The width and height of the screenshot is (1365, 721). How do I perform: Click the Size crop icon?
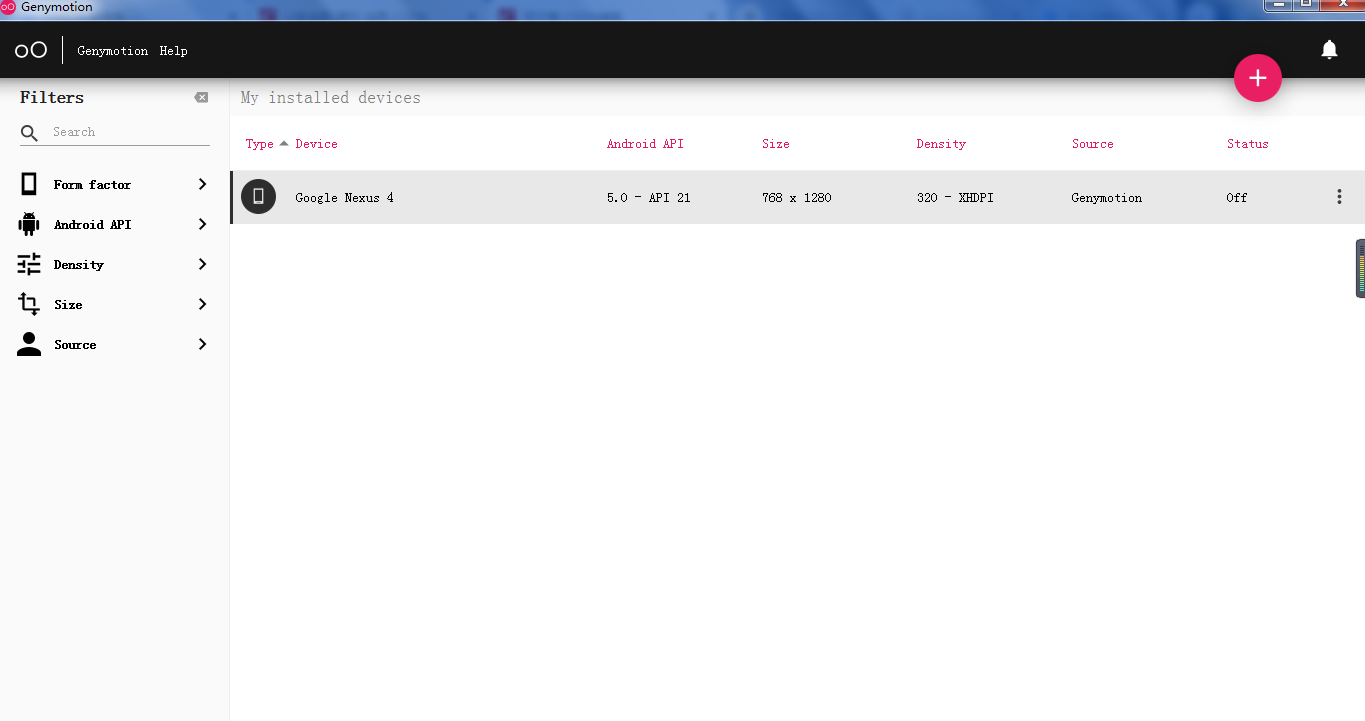29,304
